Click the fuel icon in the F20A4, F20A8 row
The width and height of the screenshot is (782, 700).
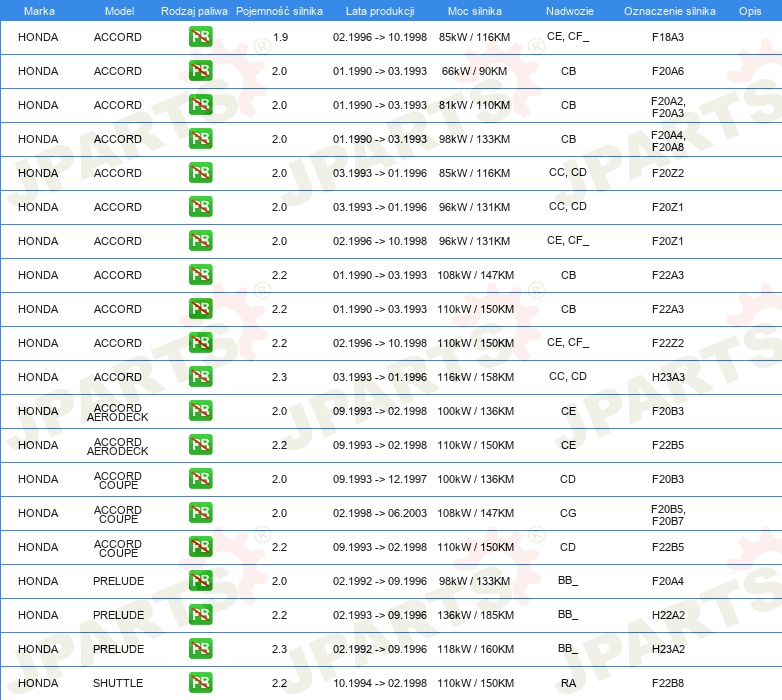point(200,139)
